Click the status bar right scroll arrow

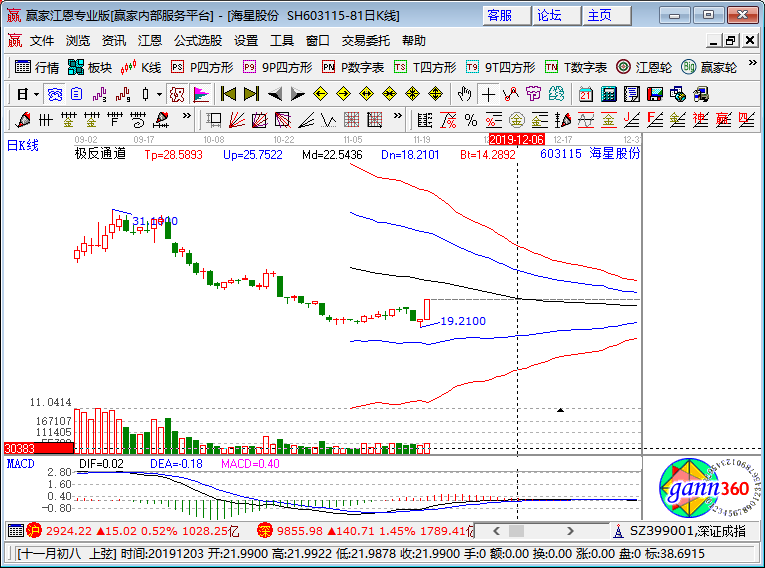point(570,531)
